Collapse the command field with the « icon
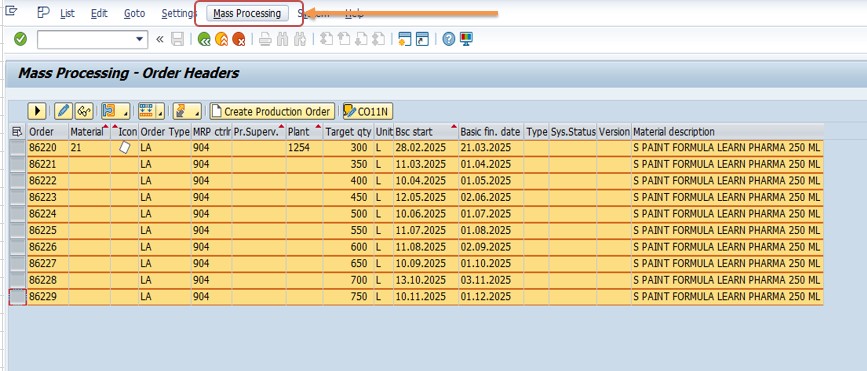Viewport: 867px width, 371px height. click(x=160, y=39)
